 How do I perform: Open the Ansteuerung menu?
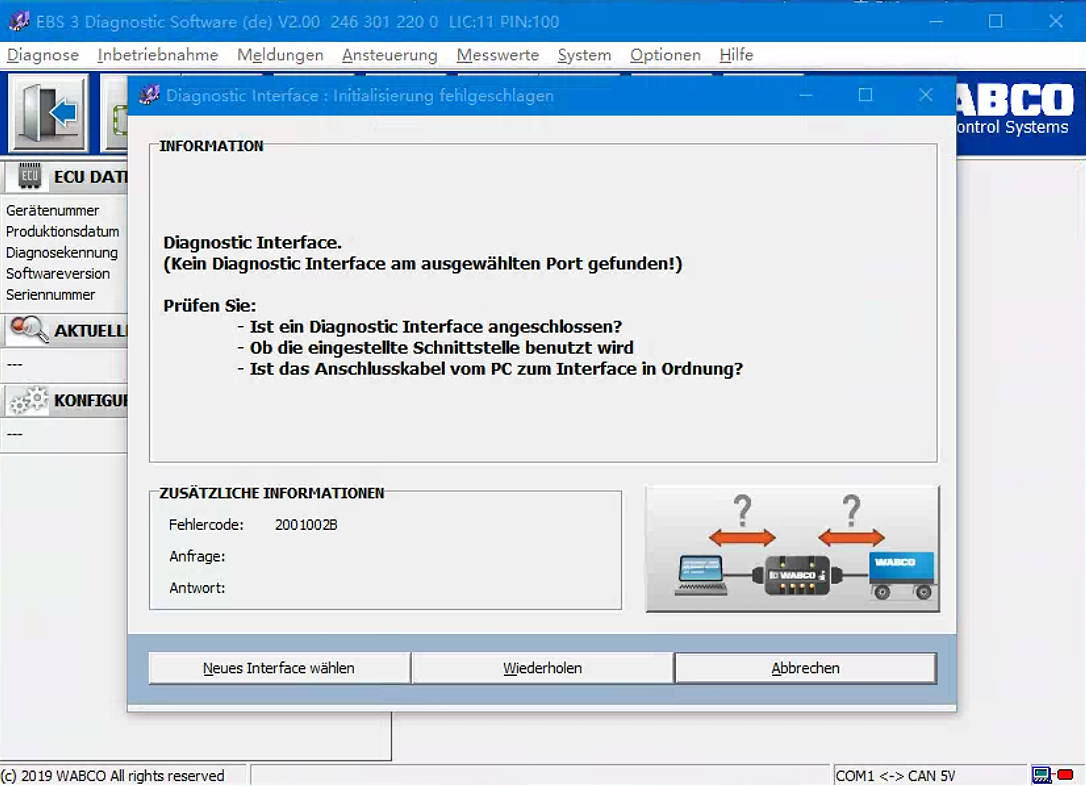pos(390,55)
